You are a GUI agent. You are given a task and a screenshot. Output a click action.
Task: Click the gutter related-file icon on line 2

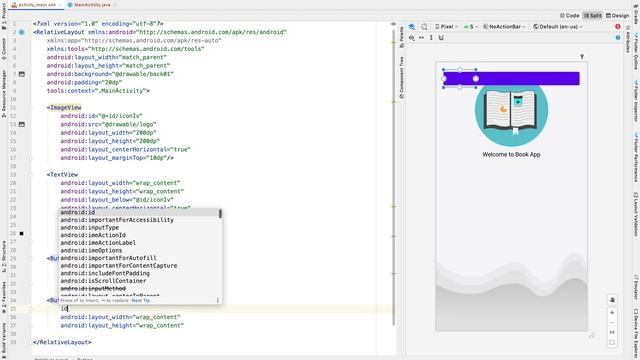point(22,32)
